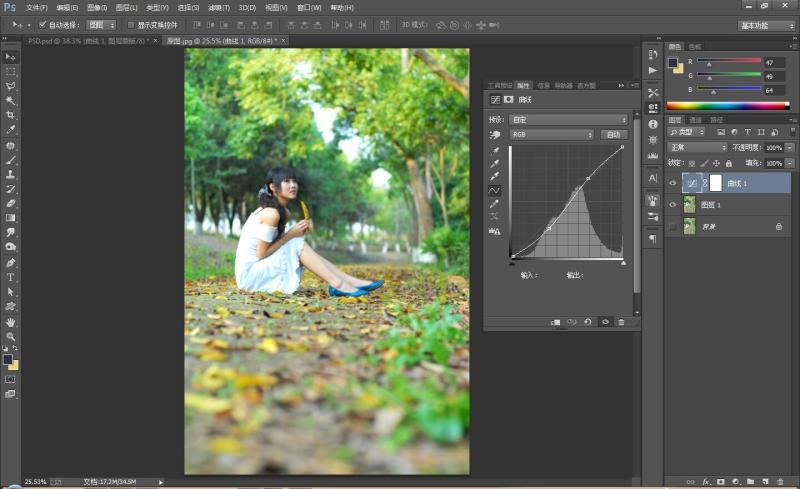Select the Pen tool
This screenshot has width=800, height=489.
[10, 263]
